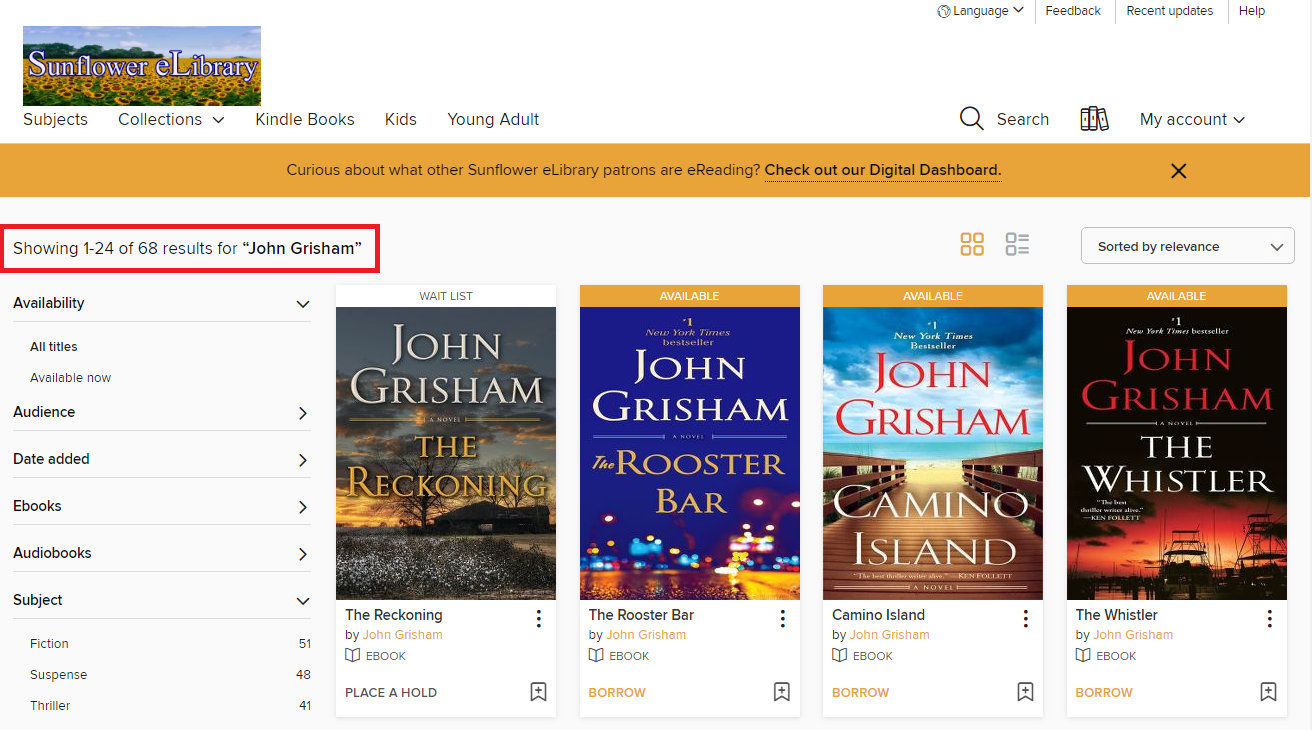The width and height of the screenshot is (1312, 730).
Task: Open more options for The Whistler
Action: click(x=1269, y=619)
